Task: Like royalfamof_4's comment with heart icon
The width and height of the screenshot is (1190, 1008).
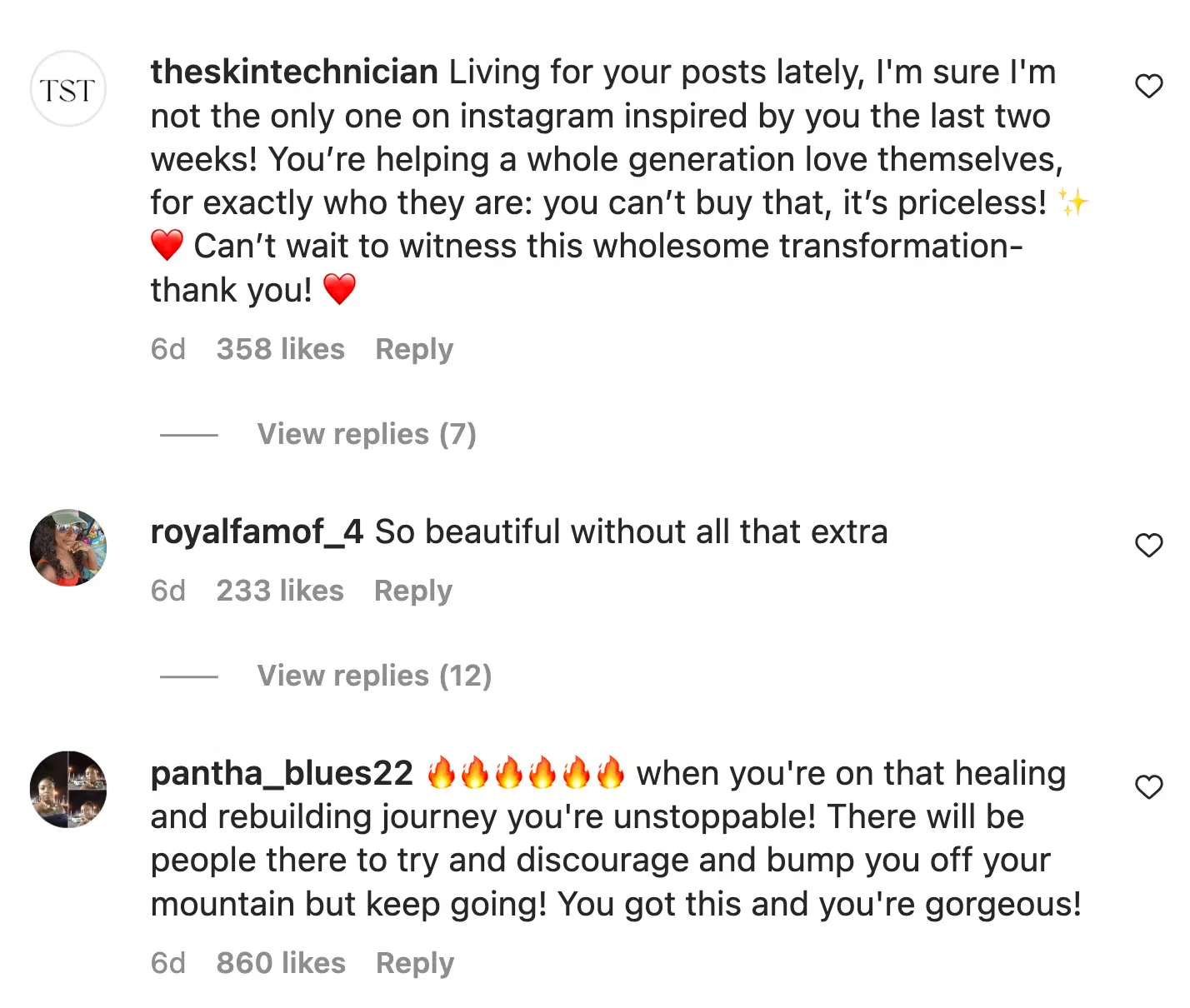Action: (x=1149, y=546)
